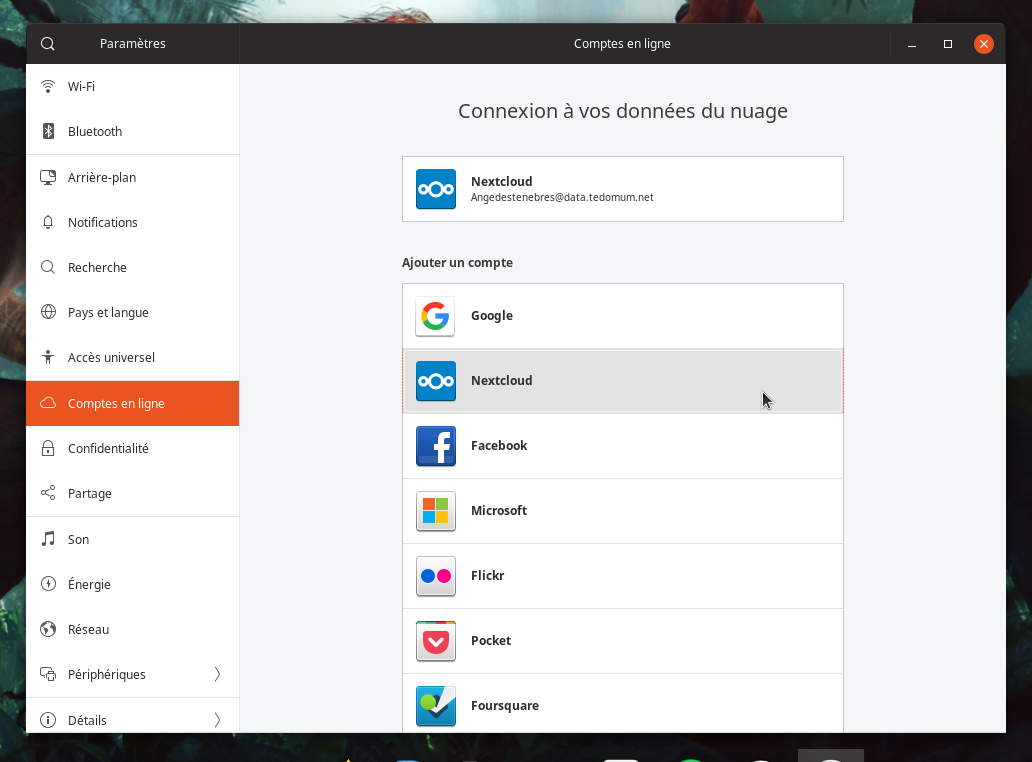The height and width of the screenshot is (762, 1032).
Task: Open the Notifications settings panel
Action: 103,223
